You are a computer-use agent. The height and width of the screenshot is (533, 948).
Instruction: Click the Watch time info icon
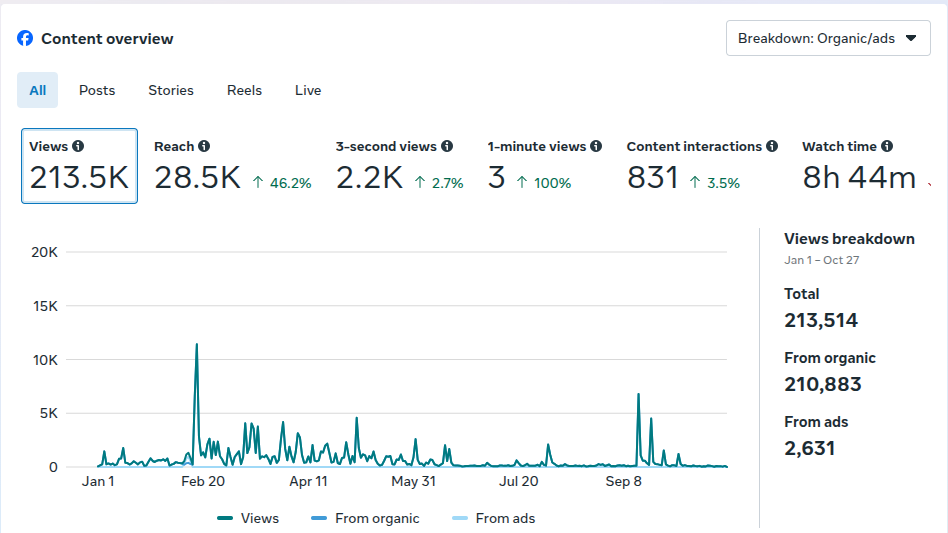pyautogui.click(x=887, y=146)
